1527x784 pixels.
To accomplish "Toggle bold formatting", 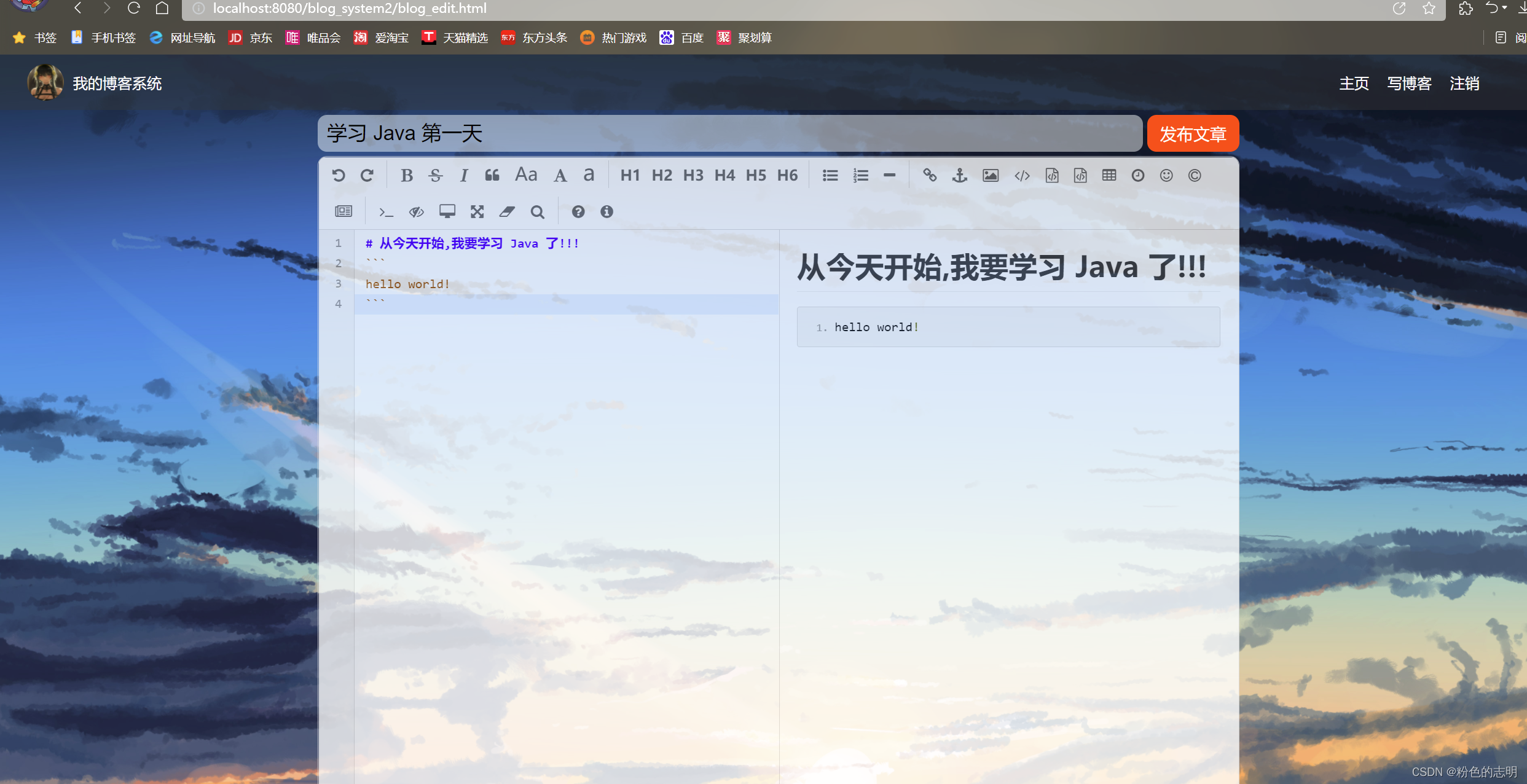I will 406,176.
